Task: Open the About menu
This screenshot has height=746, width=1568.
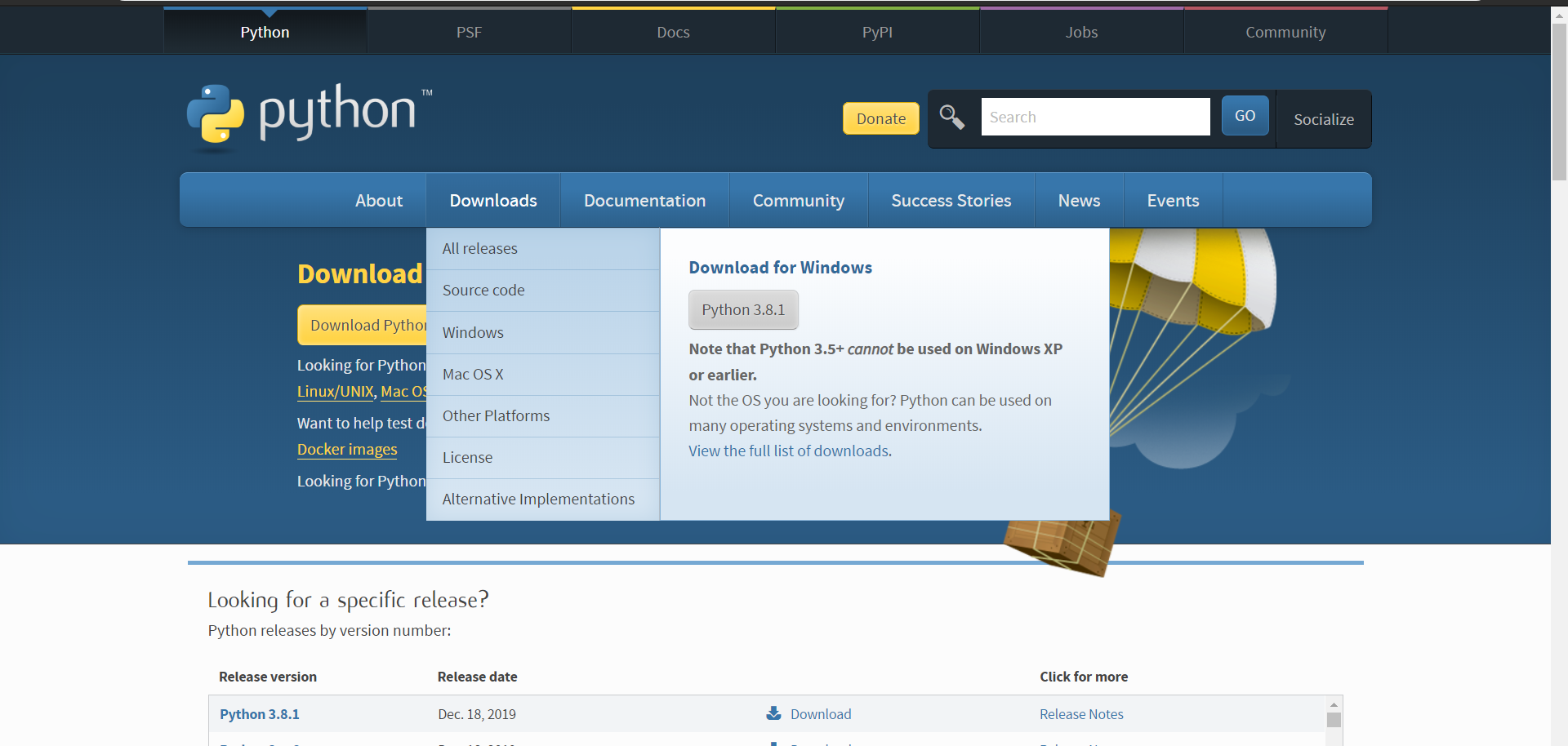Action: 378,200
